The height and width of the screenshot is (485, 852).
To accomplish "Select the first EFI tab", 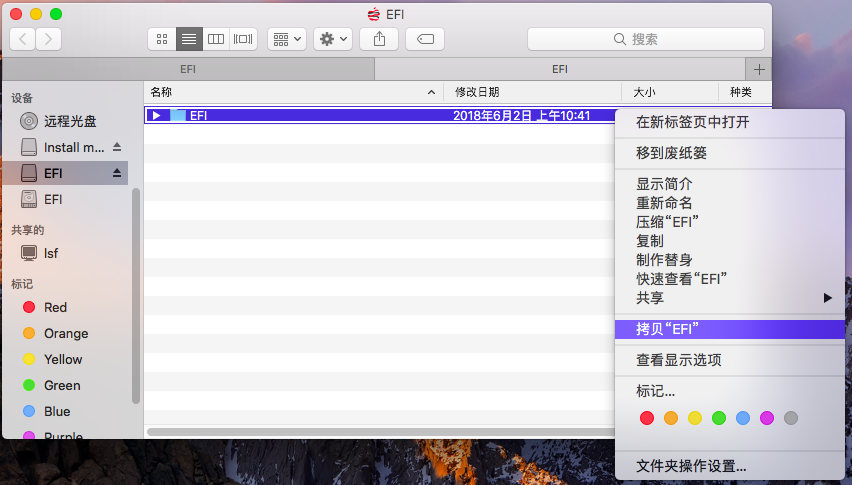I will click(188, 69).
